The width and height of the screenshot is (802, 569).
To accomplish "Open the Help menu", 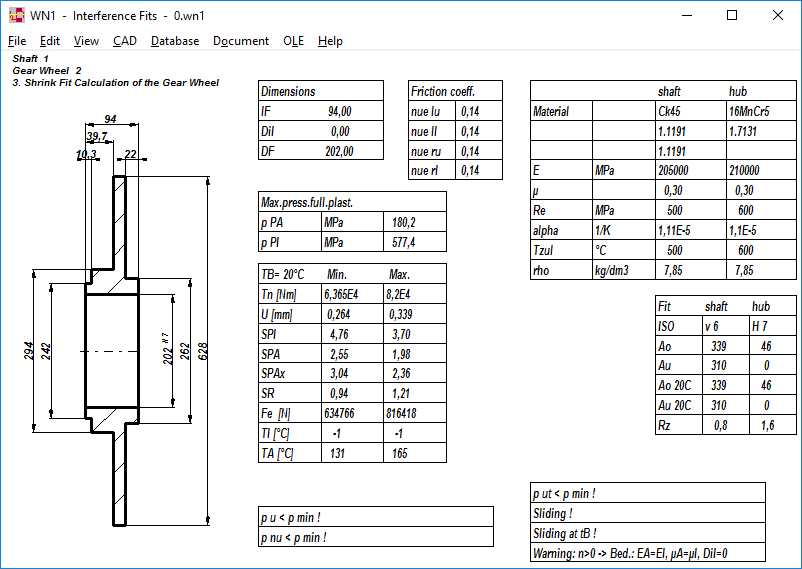I will [x=330, y=41].
